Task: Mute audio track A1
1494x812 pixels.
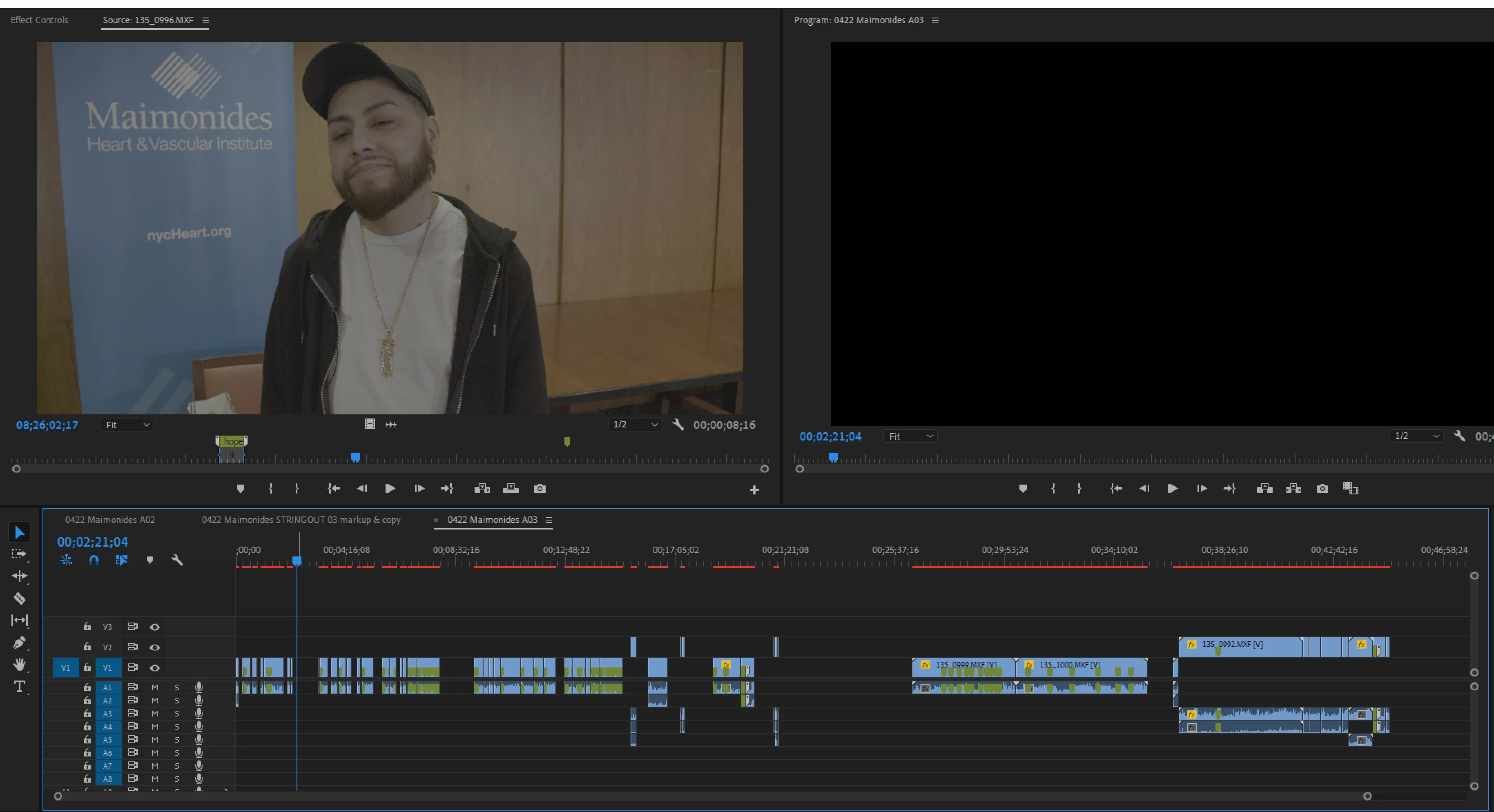Action: pyautogui.click(x=155, y=687)
